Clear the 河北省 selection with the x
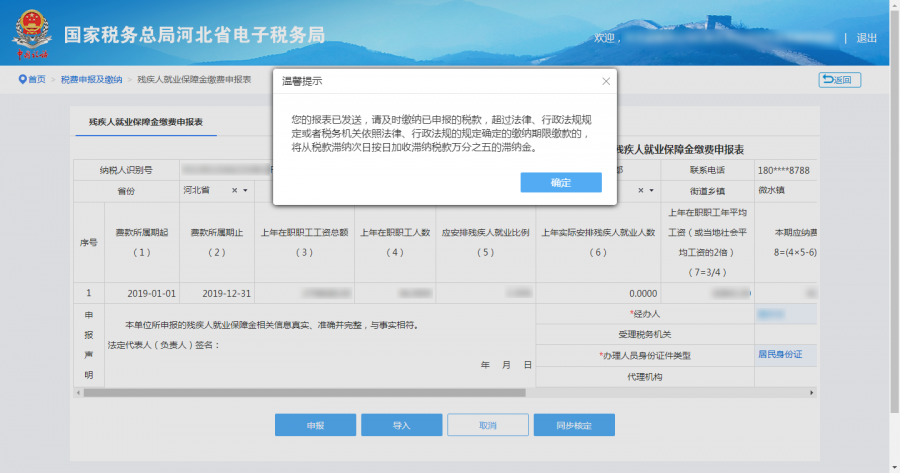 pyautogui.click(x=235, y=190)
